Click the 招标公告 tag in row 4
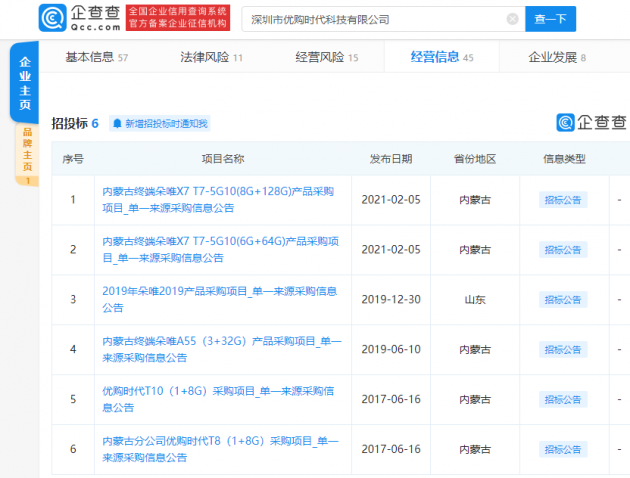630x478 pixels. pyautogui.click(x=563, y=349)
